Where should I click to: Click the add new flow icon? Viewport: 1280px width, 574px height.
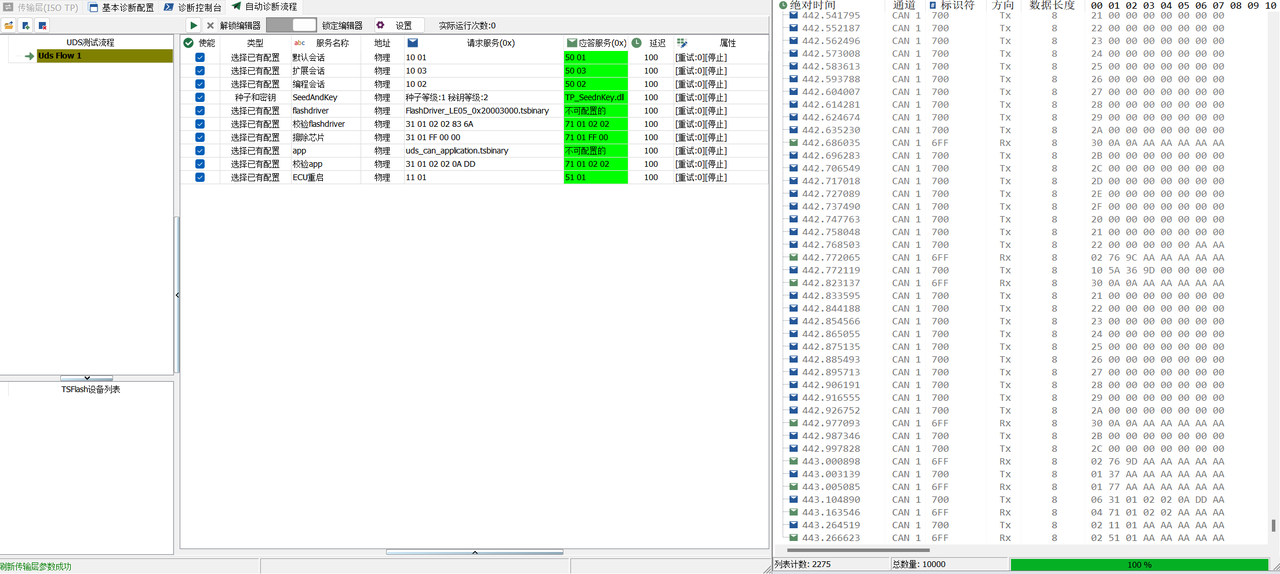(x=26, y=25)
